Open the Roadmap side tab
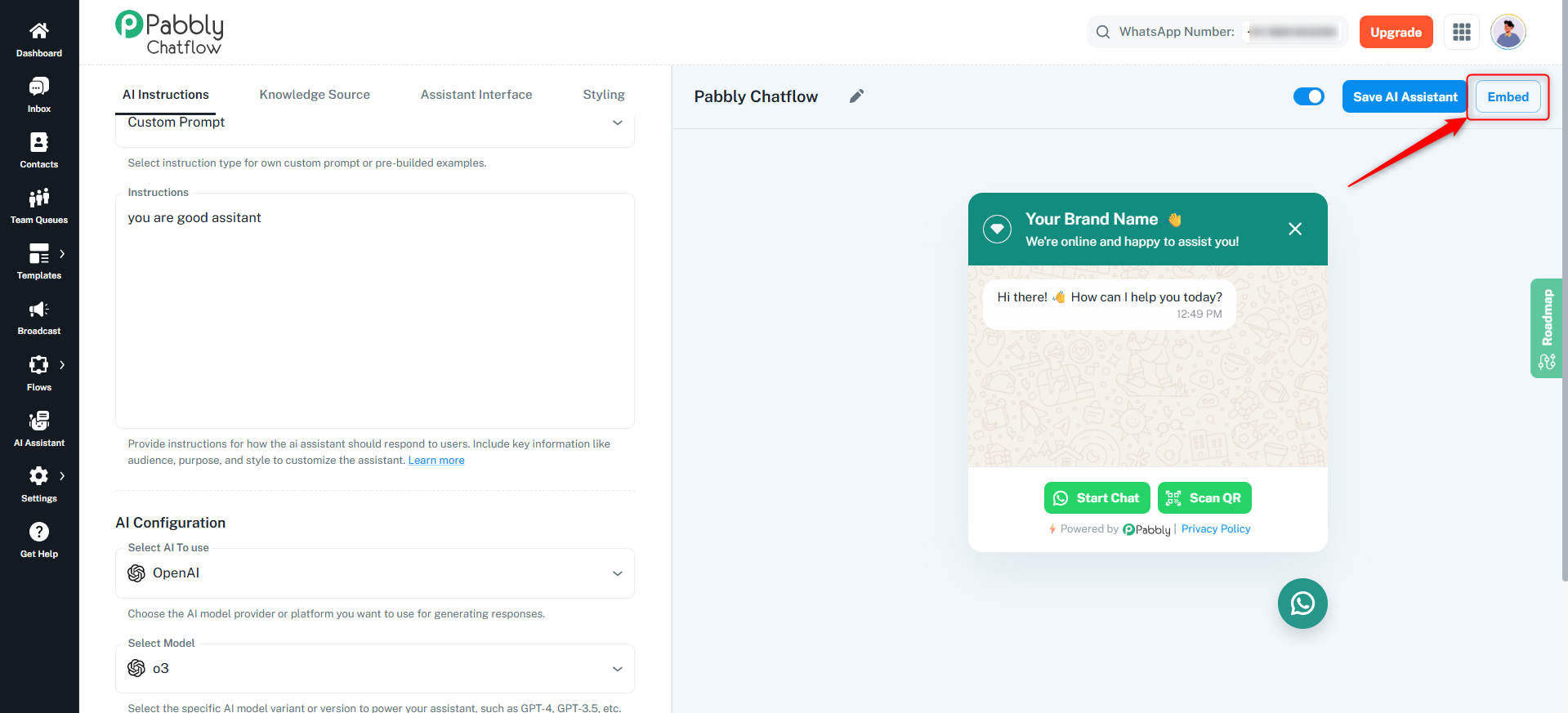 [1547, 328]
